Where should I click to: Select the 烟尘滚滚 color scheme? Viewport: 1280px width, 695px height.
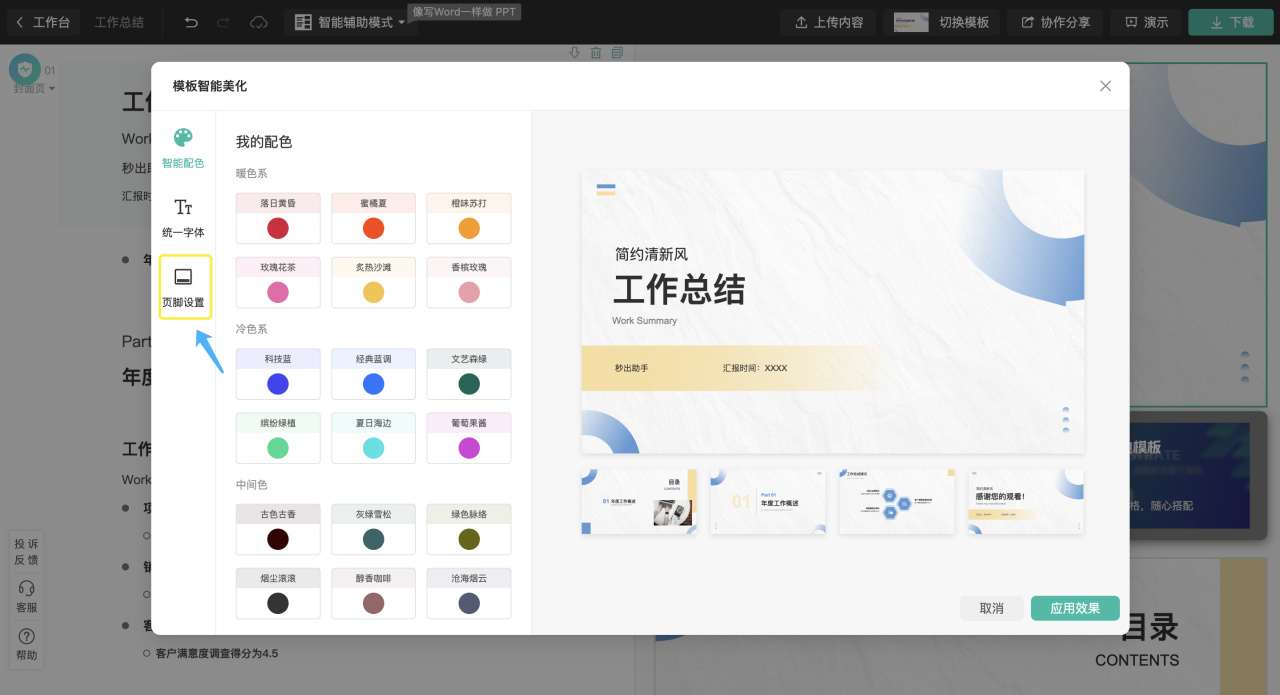[278, 593]
